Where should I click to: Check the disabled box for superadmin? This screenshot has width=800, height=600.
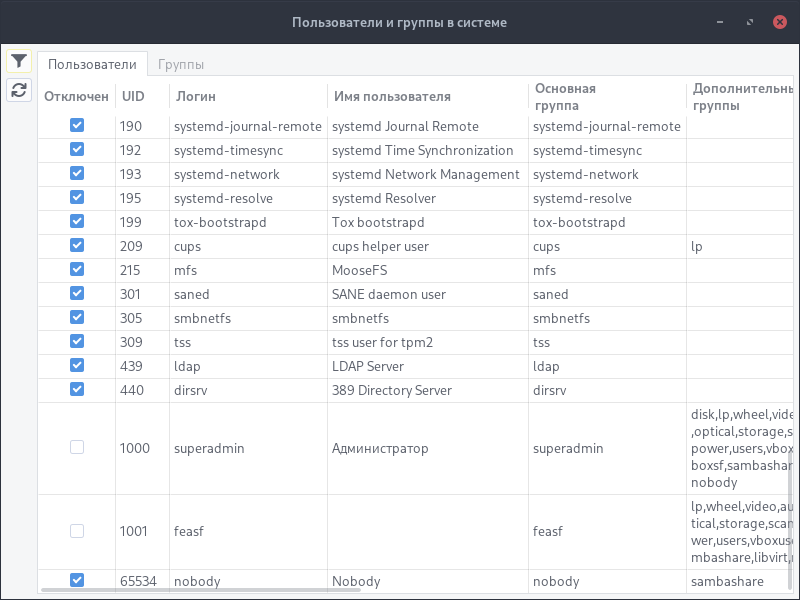[77, 448]
